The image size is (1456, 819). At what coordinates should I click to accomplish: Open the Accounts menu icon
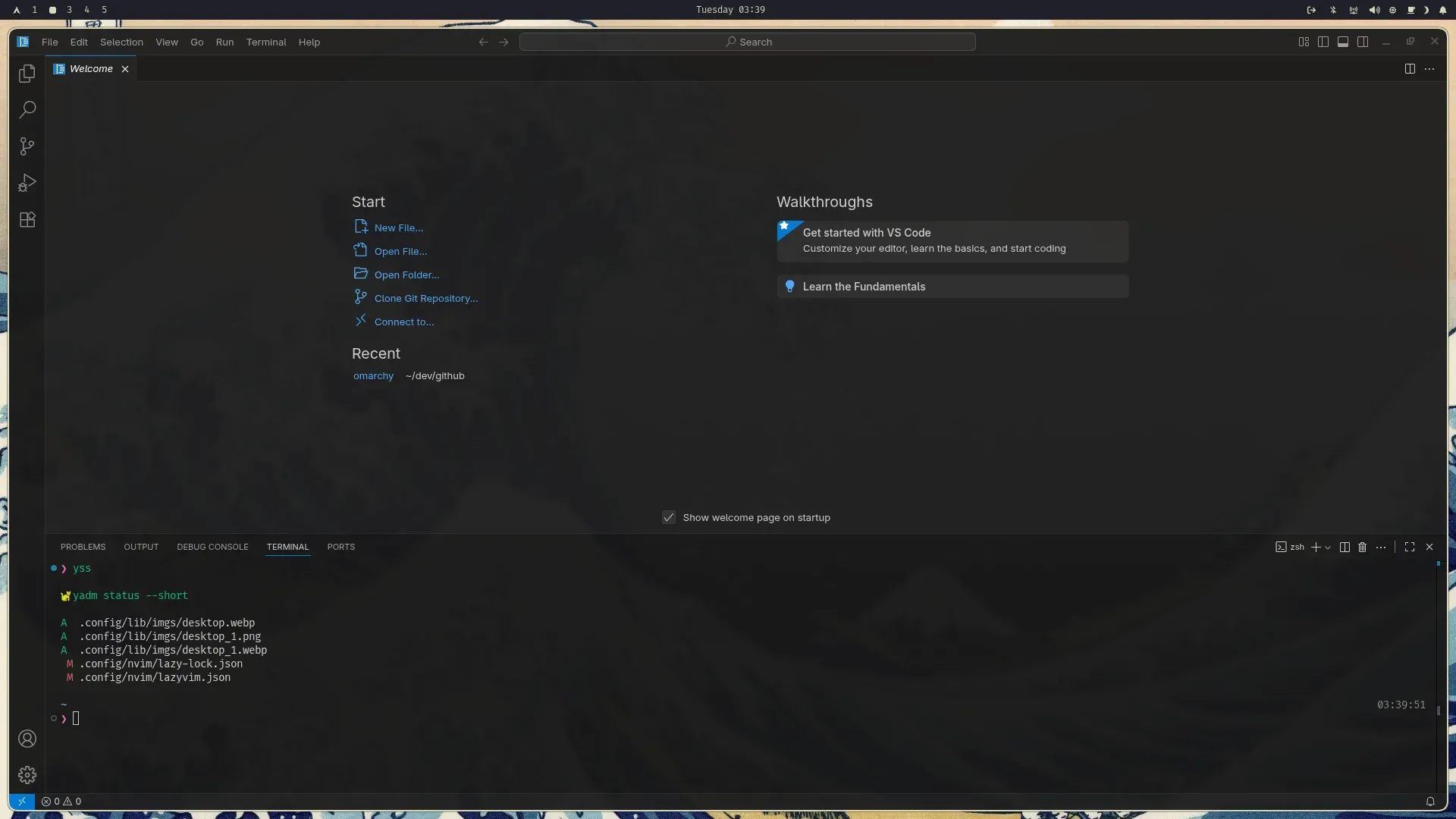27,739
